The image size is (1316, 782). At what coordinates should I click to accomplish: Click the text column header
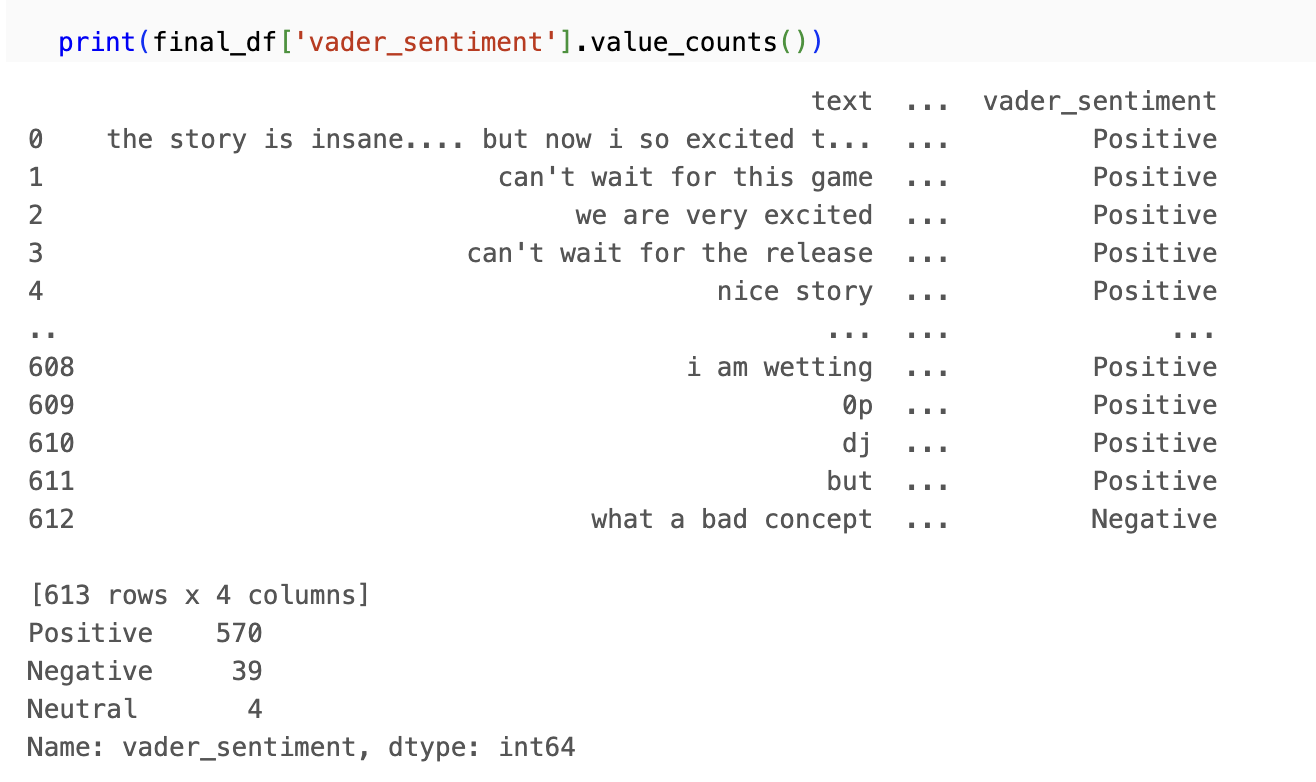tap(841, 101)
